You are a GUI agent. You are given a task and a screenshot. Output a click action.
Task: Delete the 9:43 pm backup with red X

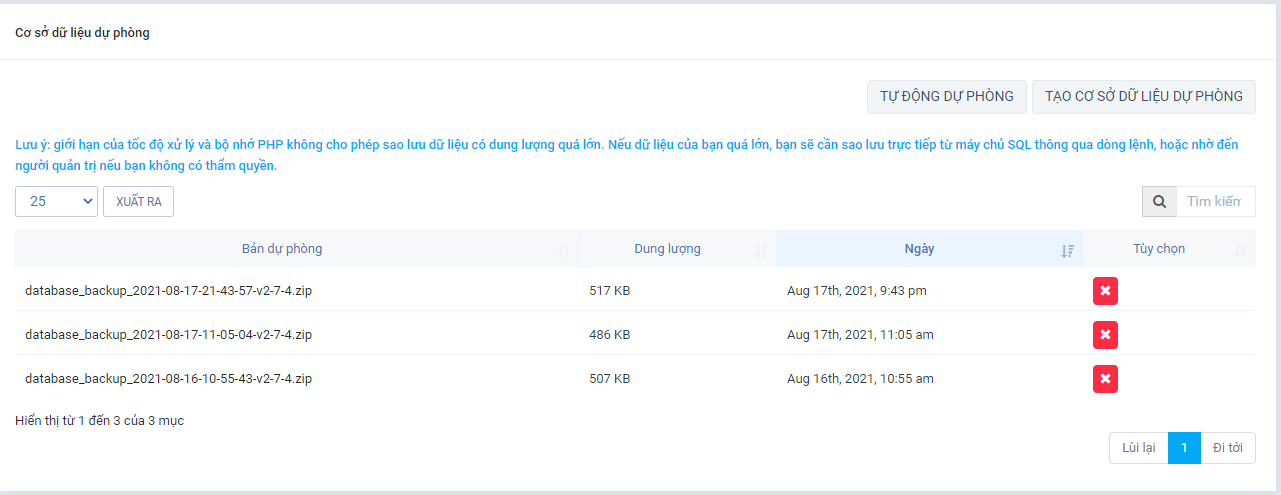point(1105,291)
